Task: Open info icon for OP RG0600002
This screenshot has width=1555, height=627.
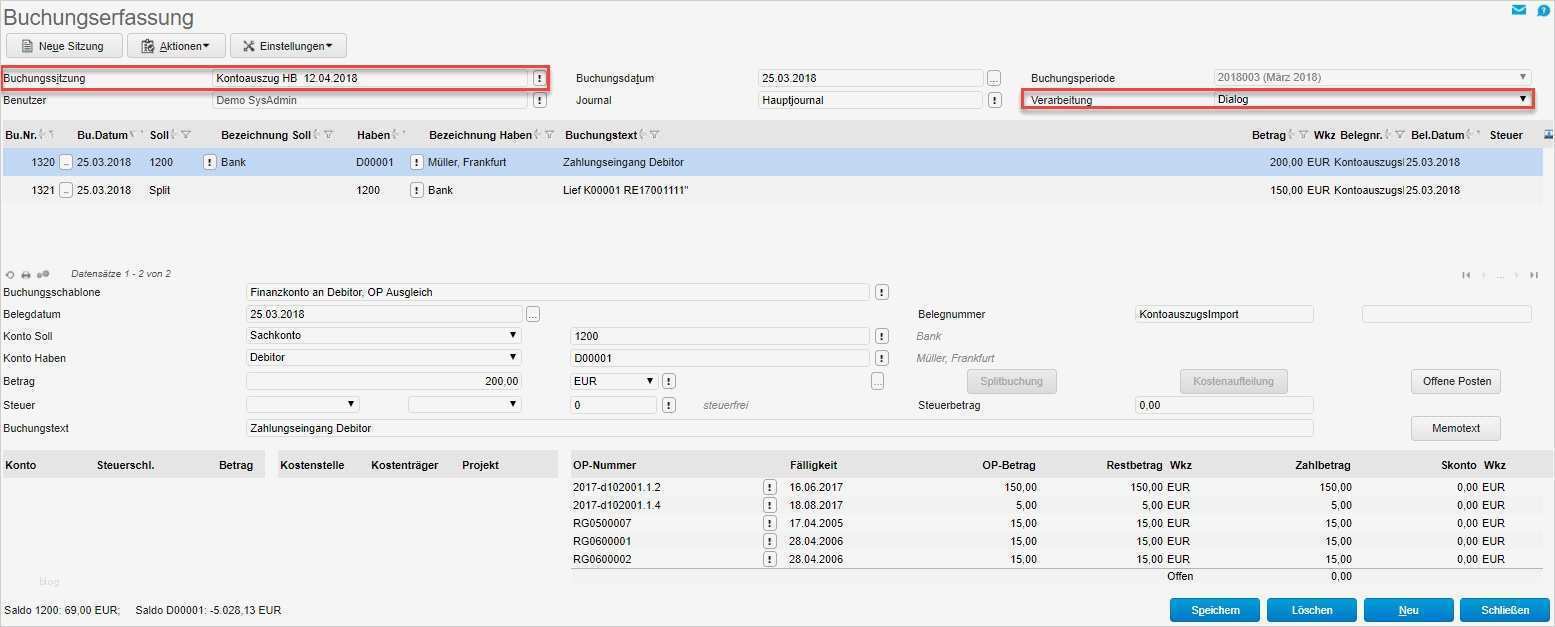Action: [770, 559]
